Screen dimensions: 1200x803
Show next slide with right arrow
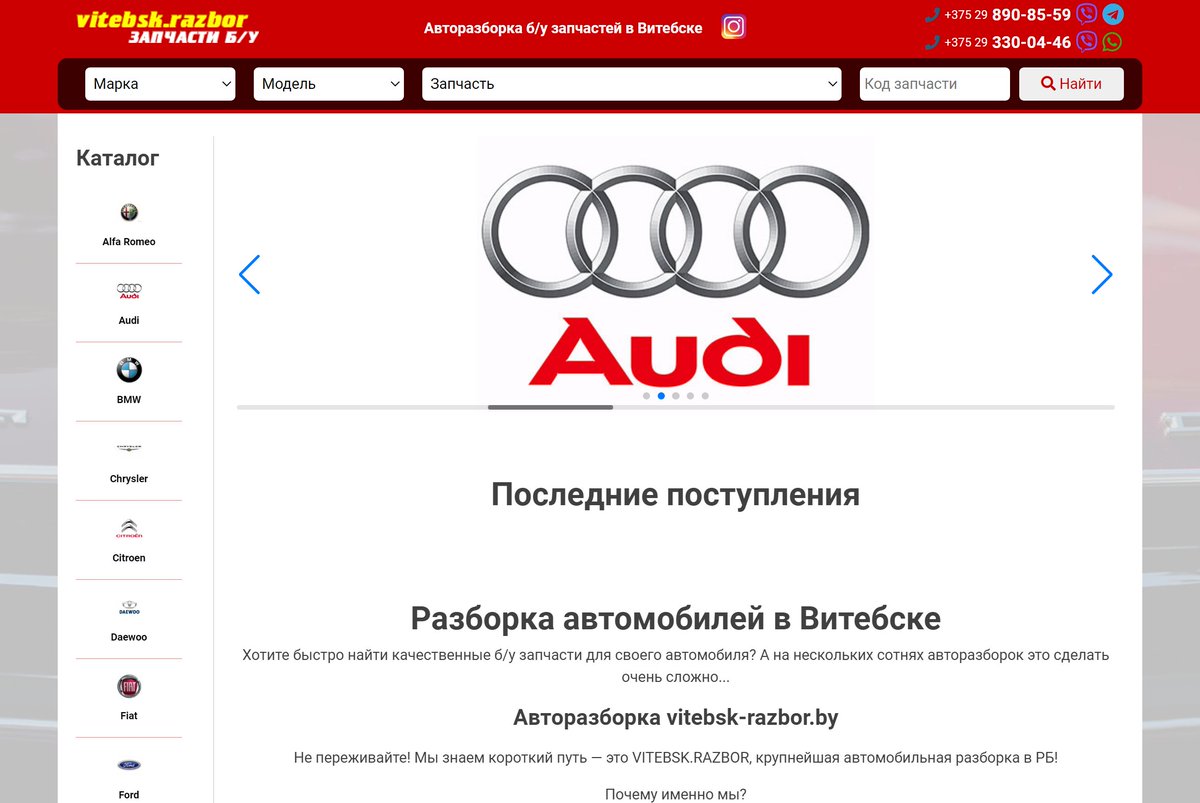click(x=1101, y=274)
